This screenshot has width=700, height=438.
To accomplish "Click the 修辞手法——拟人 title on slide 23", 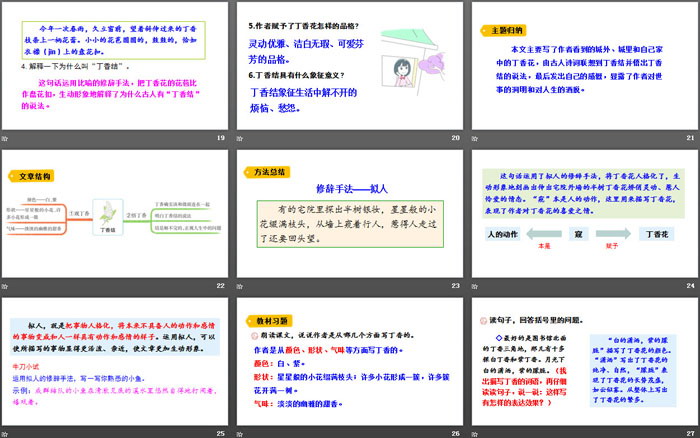I will click(x=349, y=188).
